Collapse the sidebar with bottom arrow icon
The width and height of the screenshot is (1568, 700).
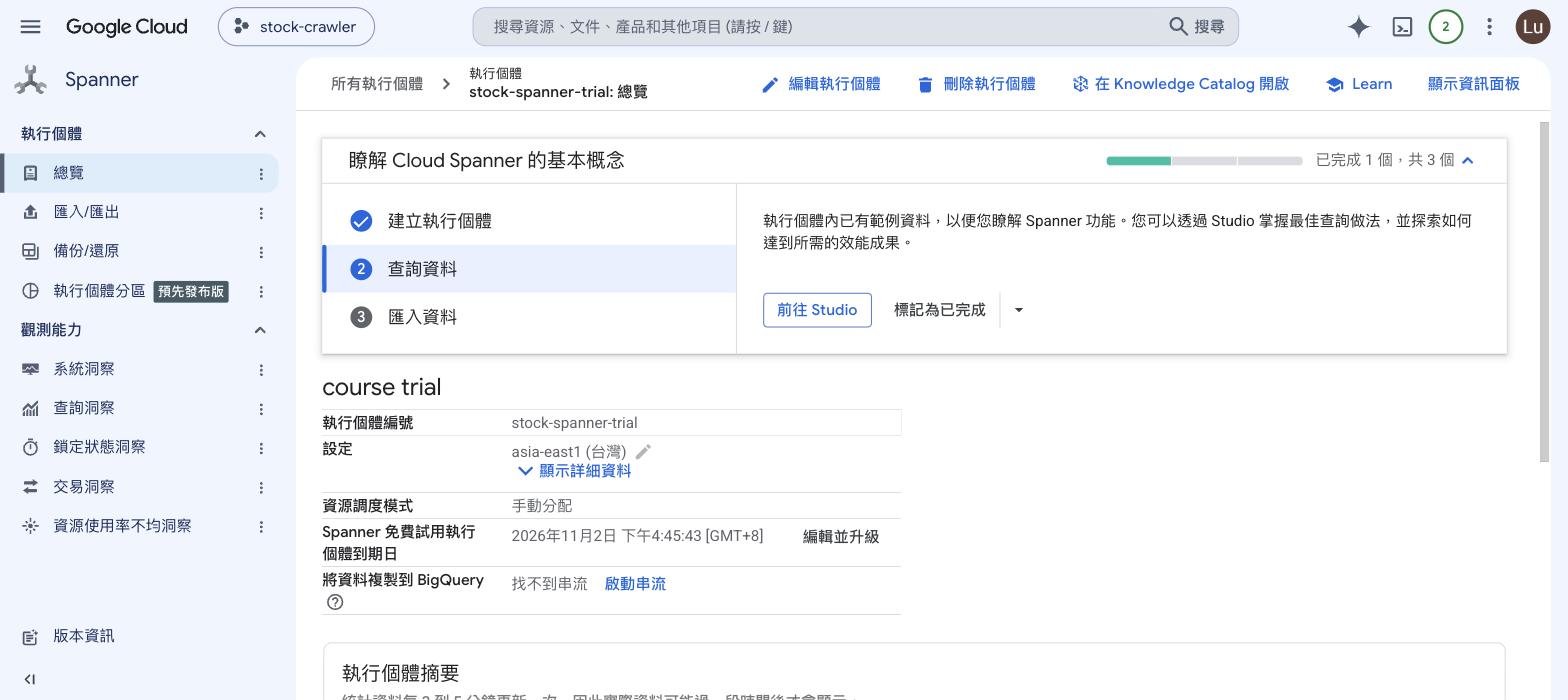click(x=29, y=680)
